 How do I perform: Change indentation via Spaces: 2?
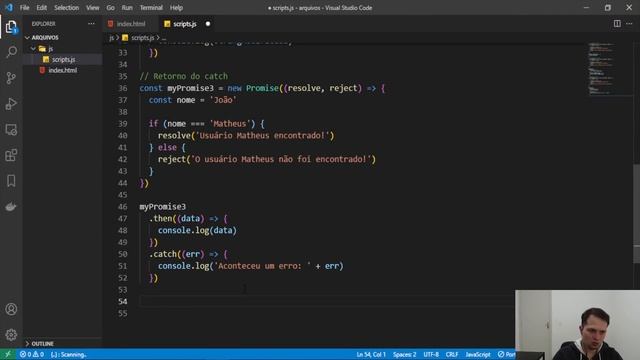point(404,354)
